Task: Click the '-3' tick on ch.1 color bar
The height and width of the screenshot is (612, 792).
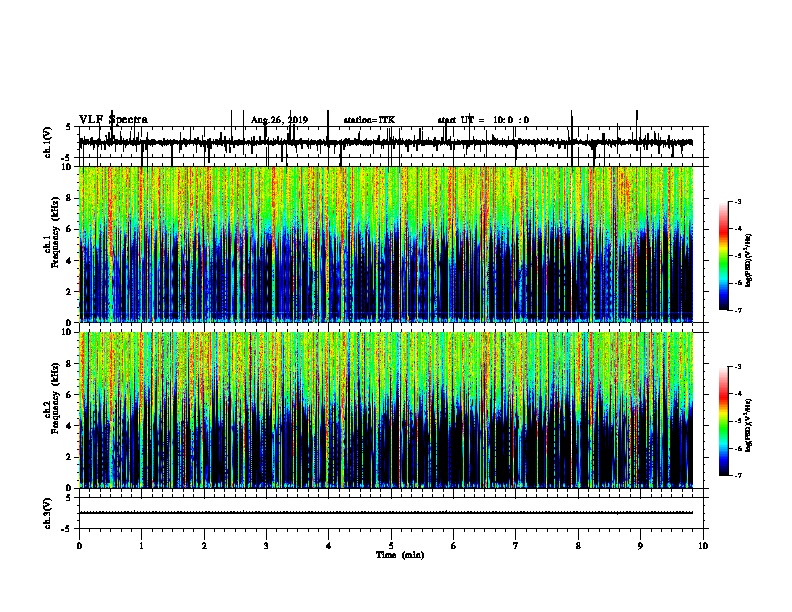Action: click(x=737, y=201)
